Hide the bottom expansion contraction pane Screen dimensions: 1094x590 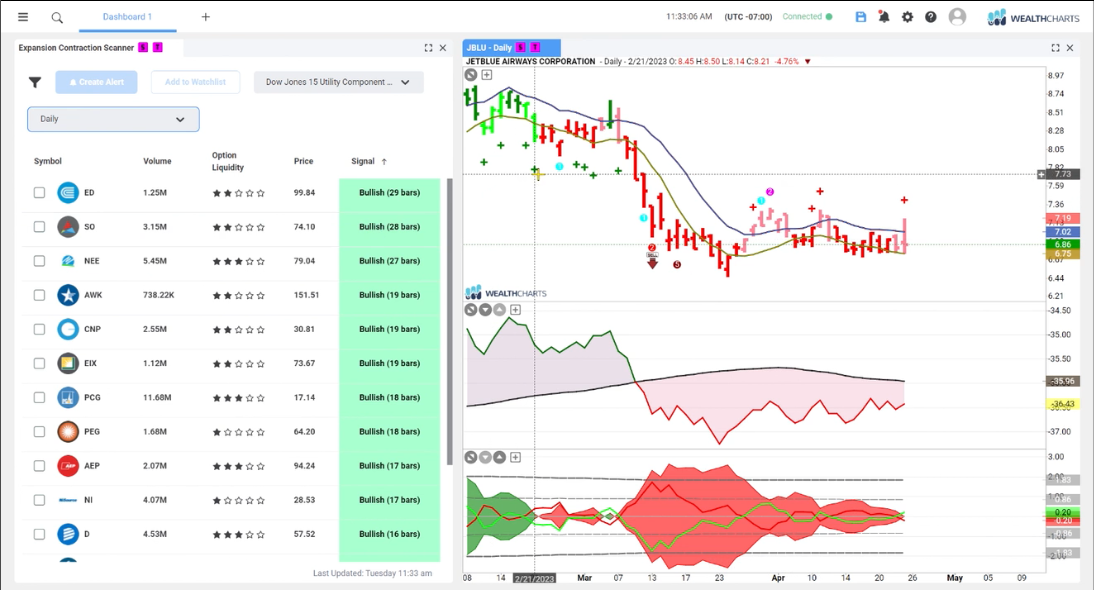tap(471, 457)
